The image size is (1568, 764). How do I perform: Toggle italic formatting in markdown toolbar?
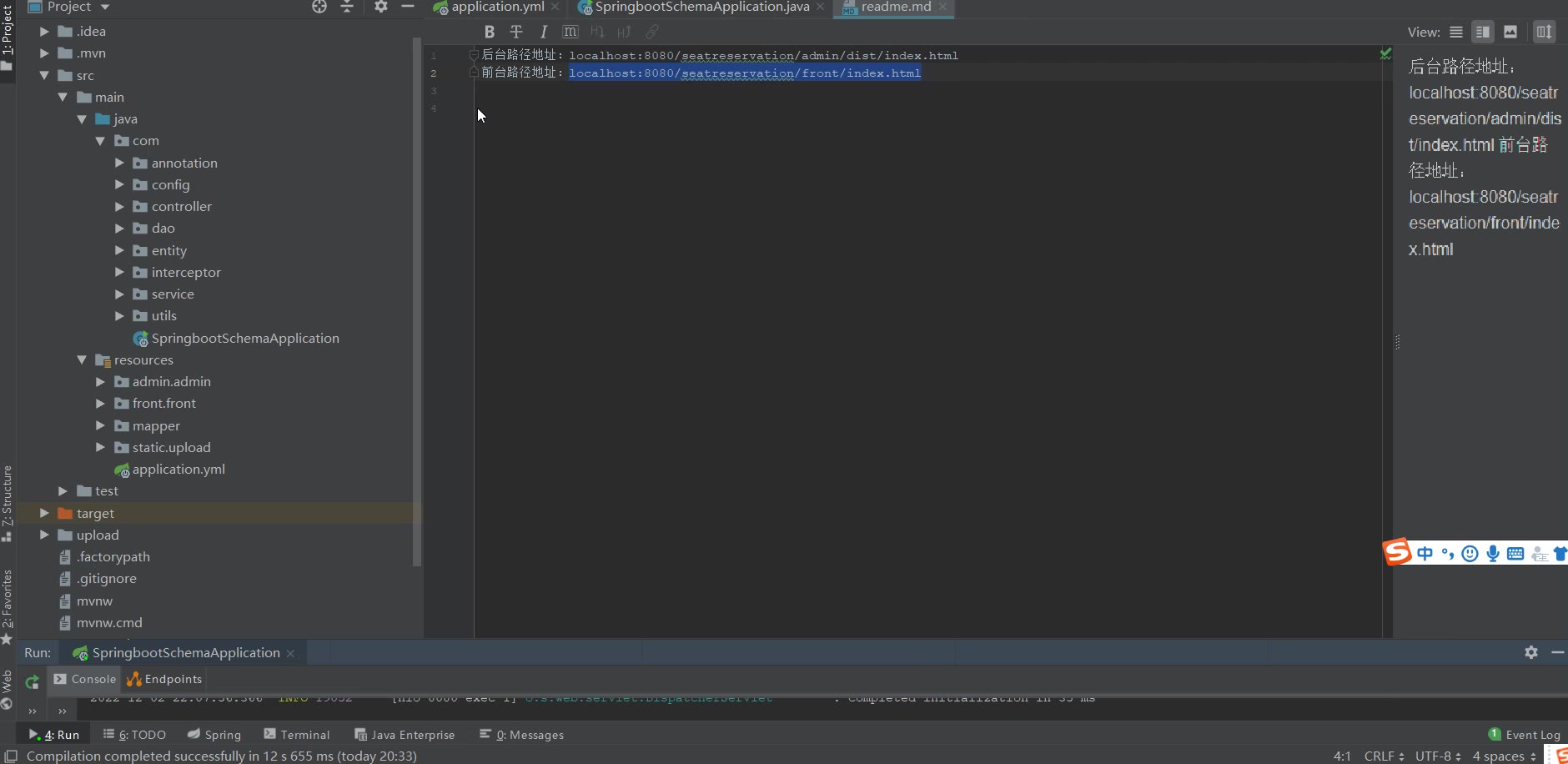click(x=543, y=32)
